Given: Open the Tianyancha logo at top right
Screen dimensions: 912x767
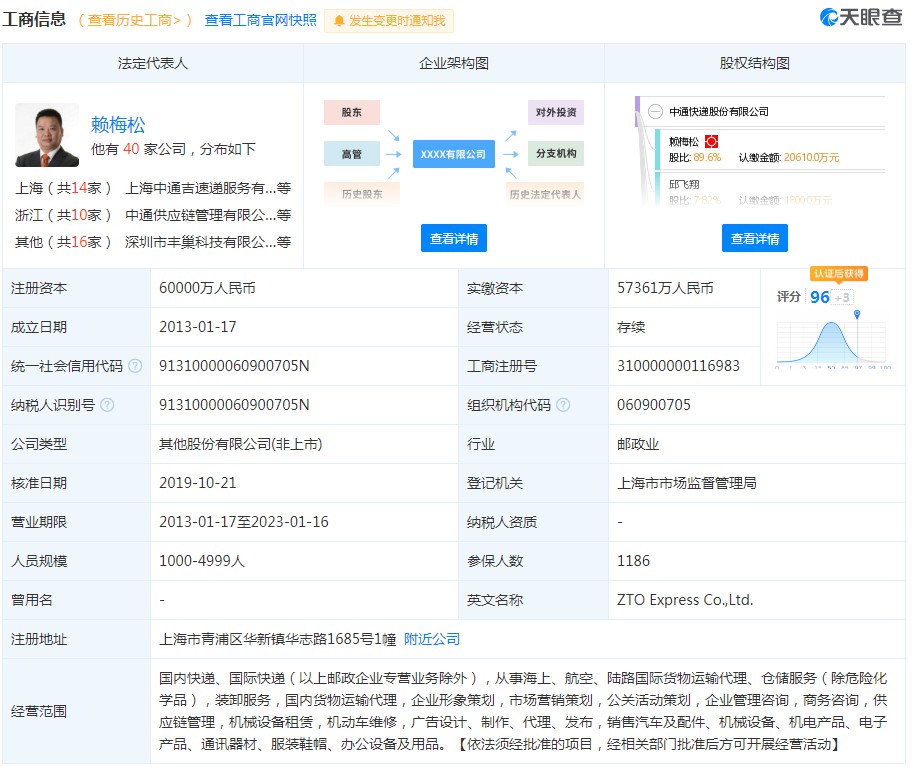Looking at the screenshot, I should point(860,17).
